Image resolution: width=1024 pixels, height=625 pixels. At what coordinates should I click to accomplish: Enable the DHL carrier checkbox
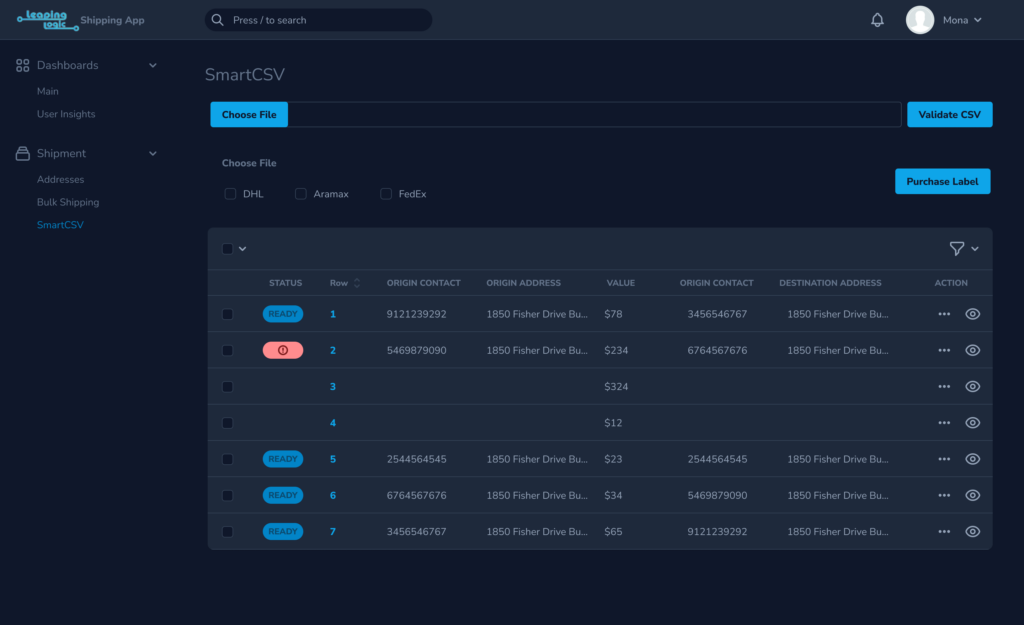[x=230, y=194]
